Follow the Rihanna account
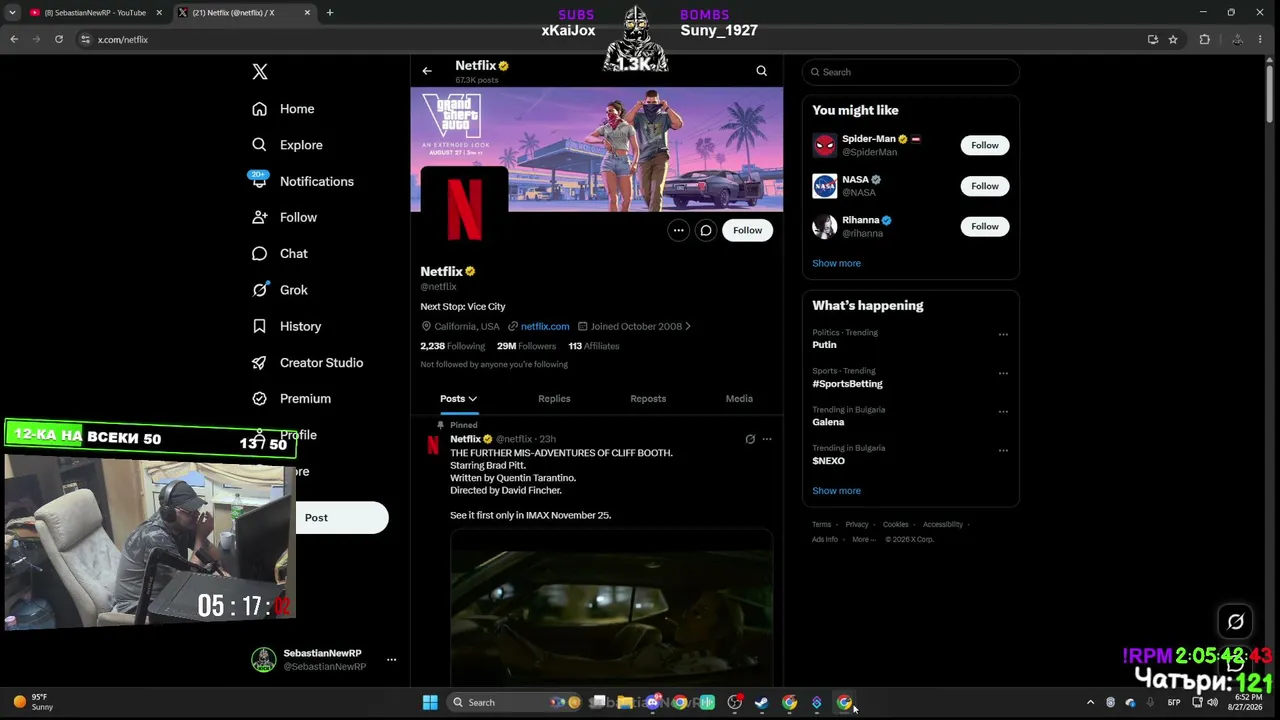Viewport: 1280px width, 720px height. 985,226
